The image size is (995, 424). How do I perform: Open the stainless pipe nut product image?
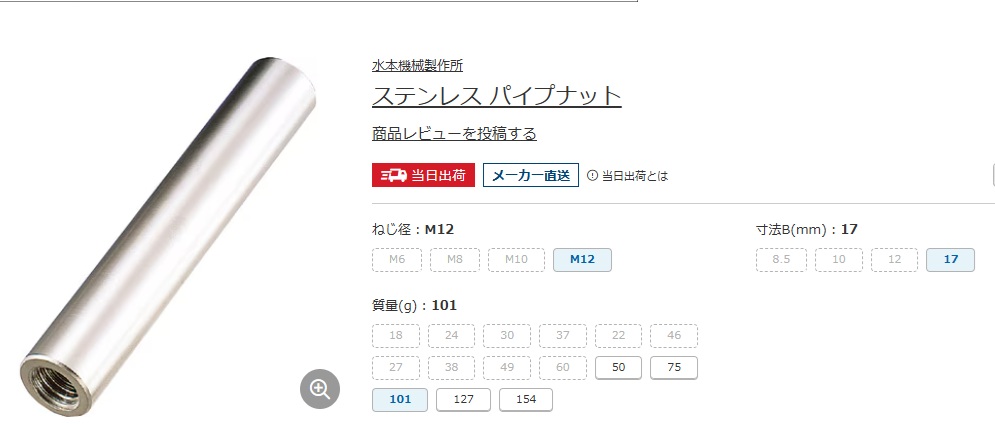click(x=168, y=237)
